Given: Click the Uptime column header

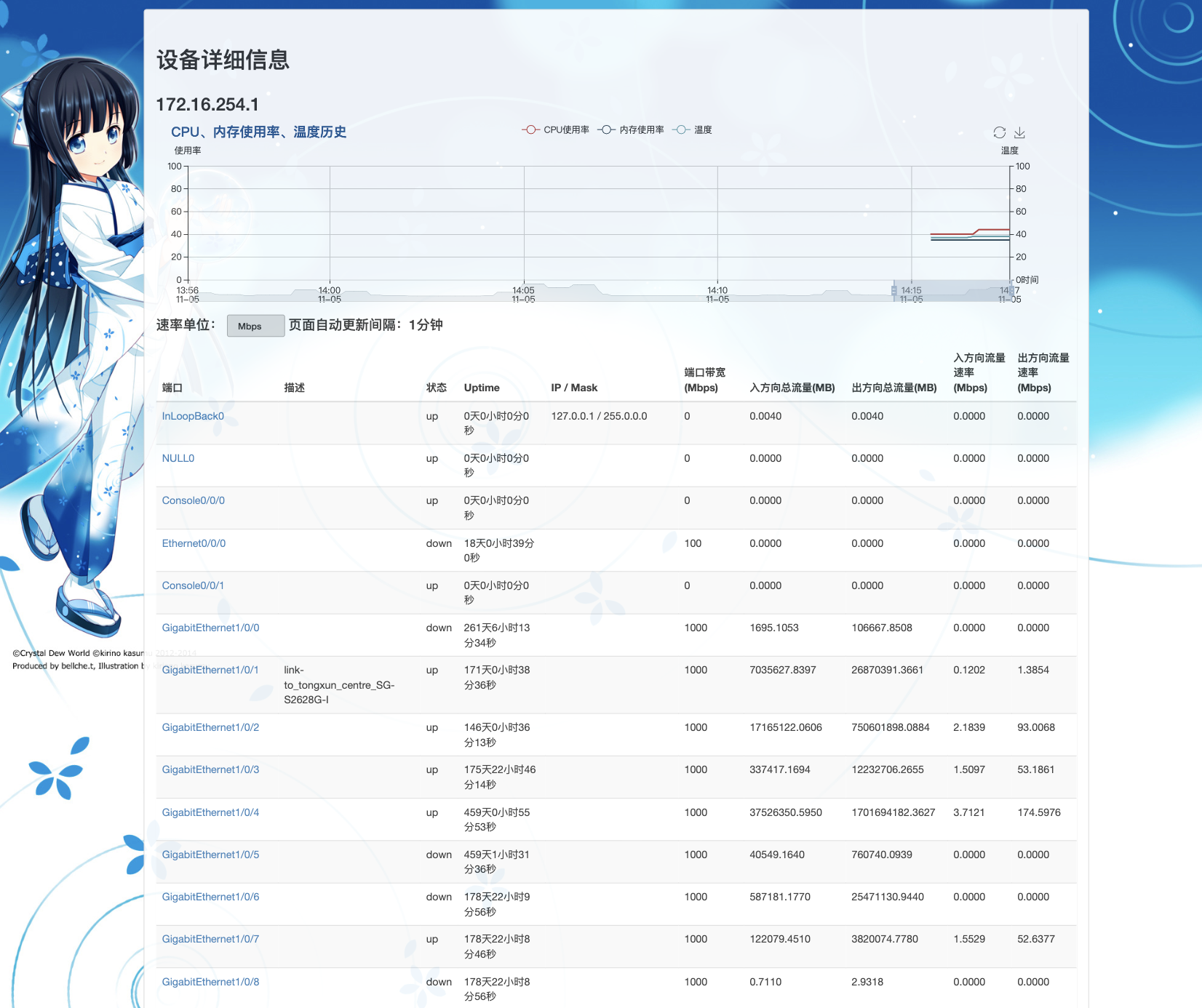Looking at the screenshot, I should pos(482,388).
